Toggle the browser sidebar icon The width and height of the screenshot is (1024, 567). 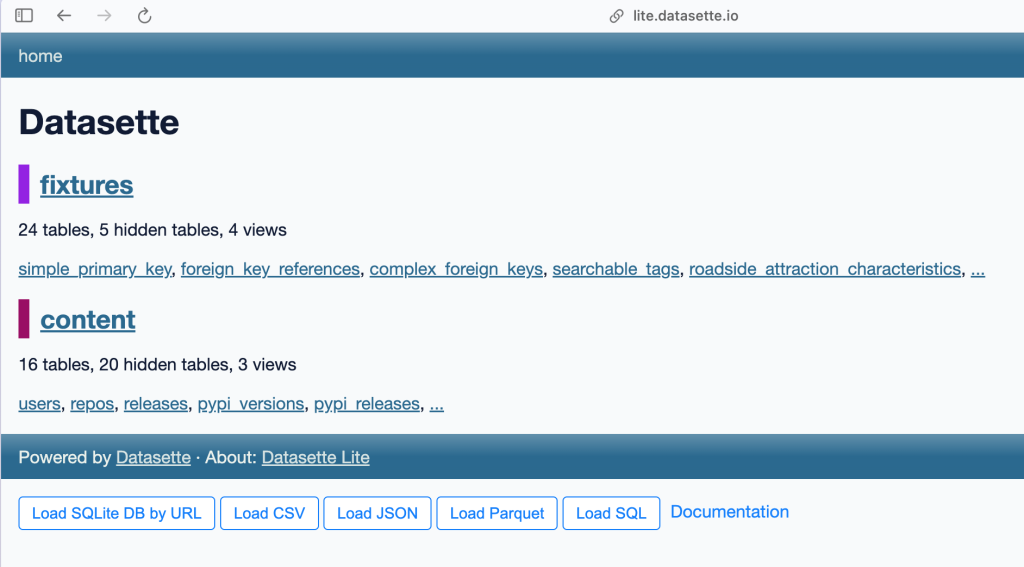24,15
